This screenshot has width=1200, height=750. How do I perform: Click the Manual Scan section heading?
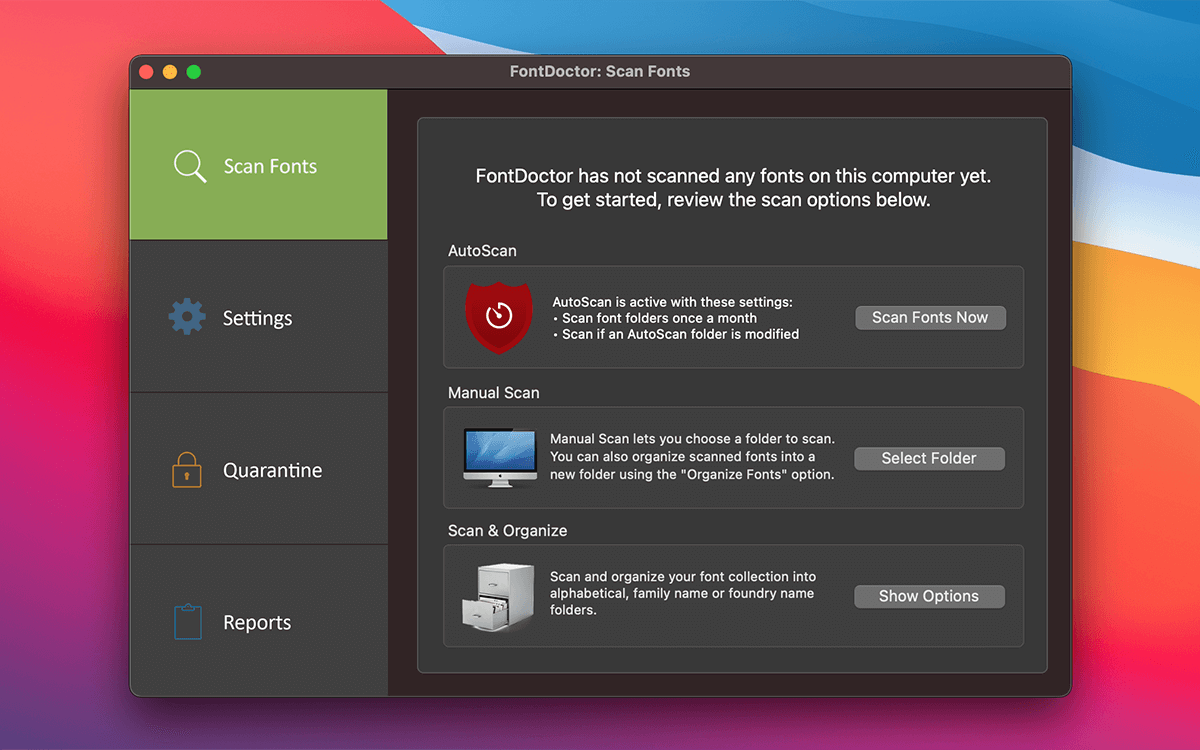[x=493, y=393]
